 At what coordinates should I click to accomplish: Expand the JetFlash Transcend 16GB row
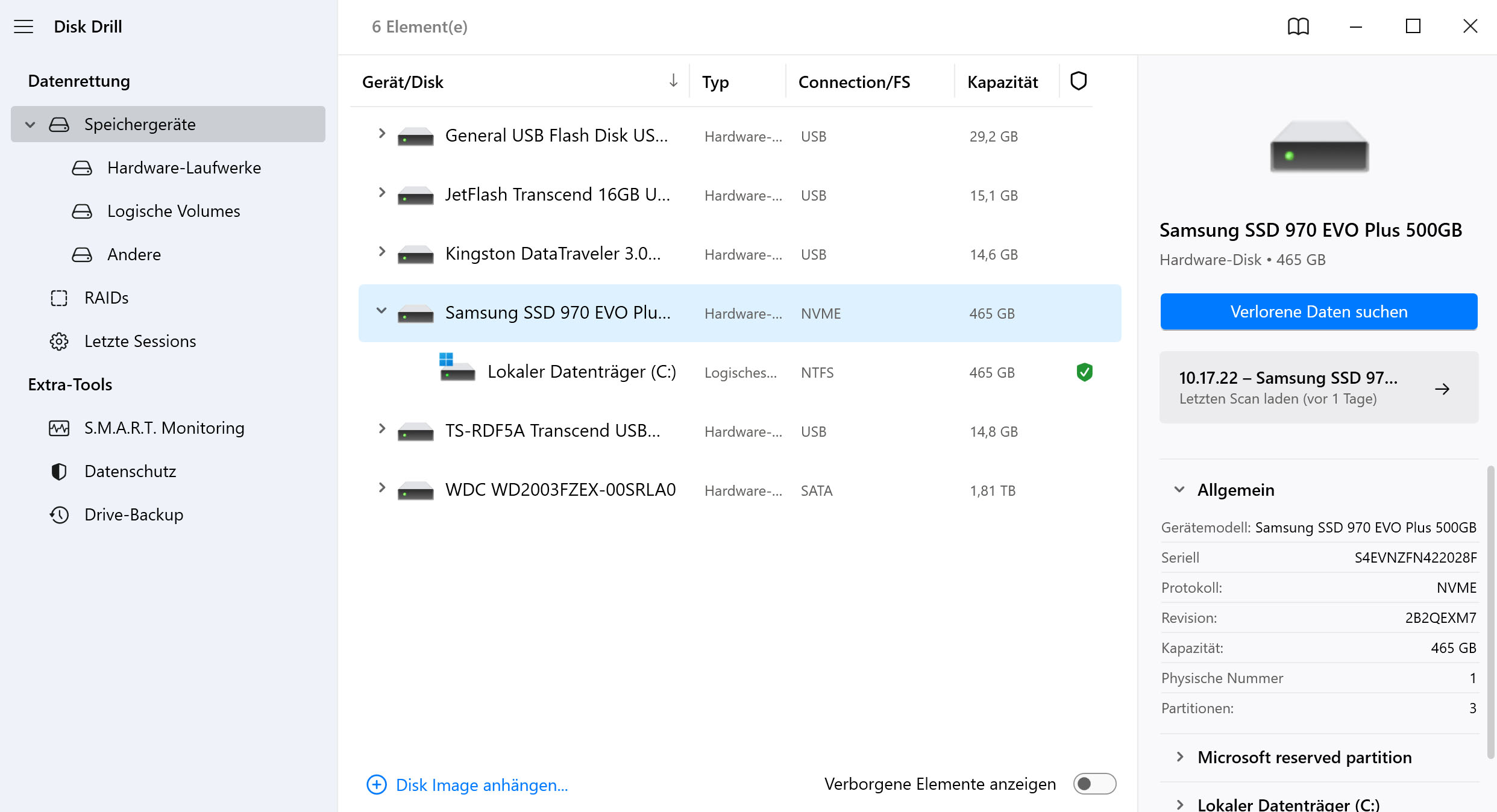[x=381, y=192]
